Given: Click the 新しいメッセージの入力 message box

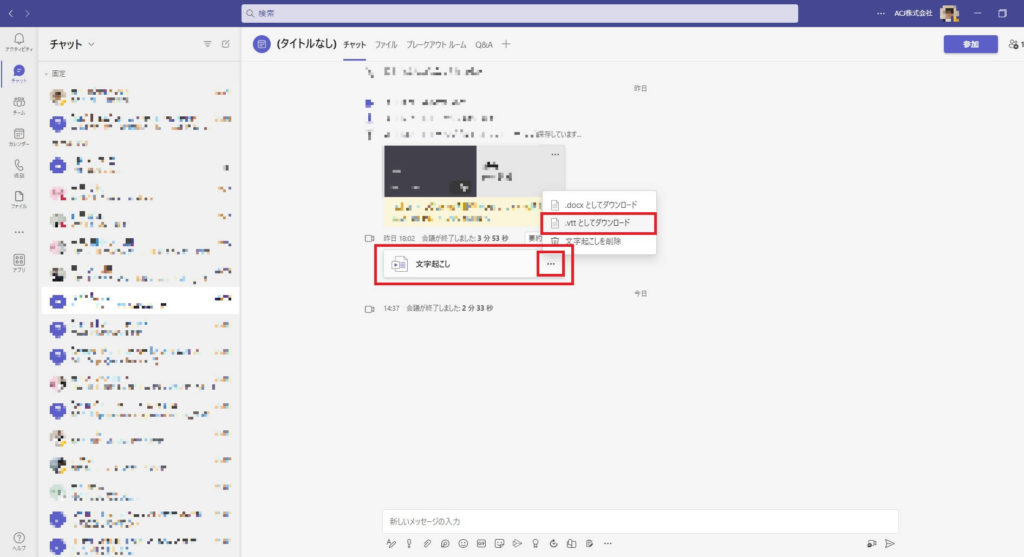Looking at the screenshot, I should (x=640, y=521).
